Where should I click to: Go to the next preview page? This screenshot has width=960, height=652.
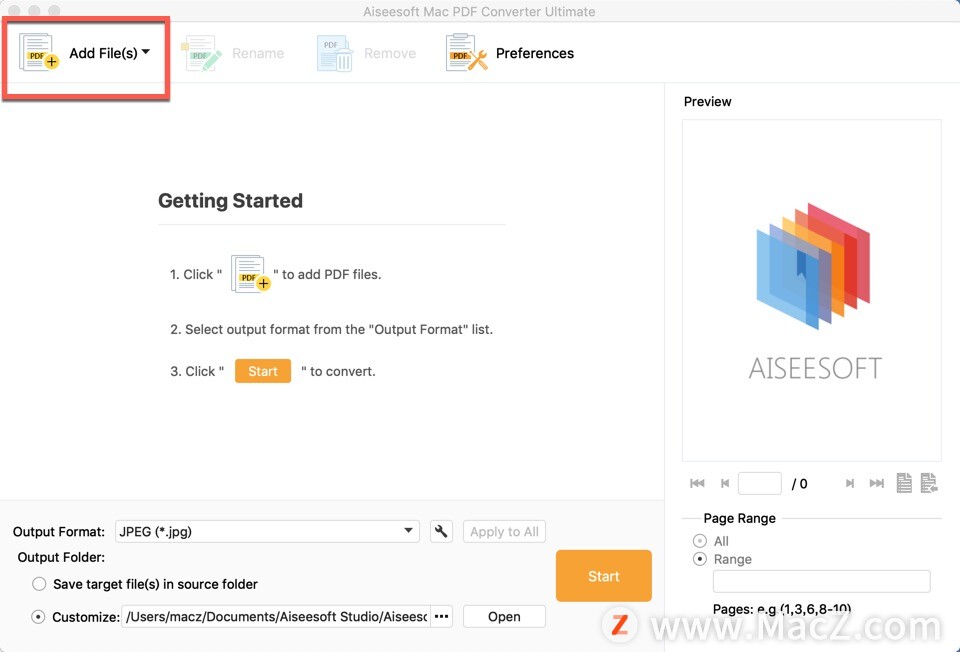coord(850,483)
